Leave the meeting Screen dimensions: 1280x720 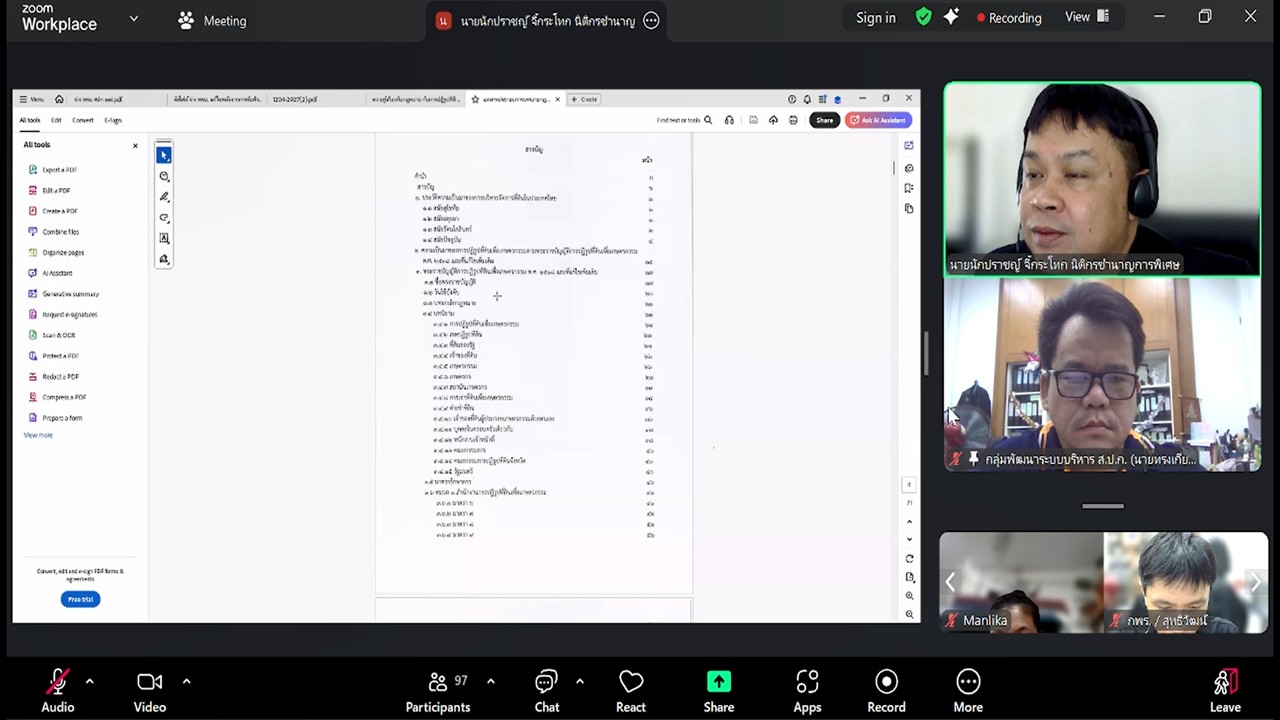pos(1224,691)
